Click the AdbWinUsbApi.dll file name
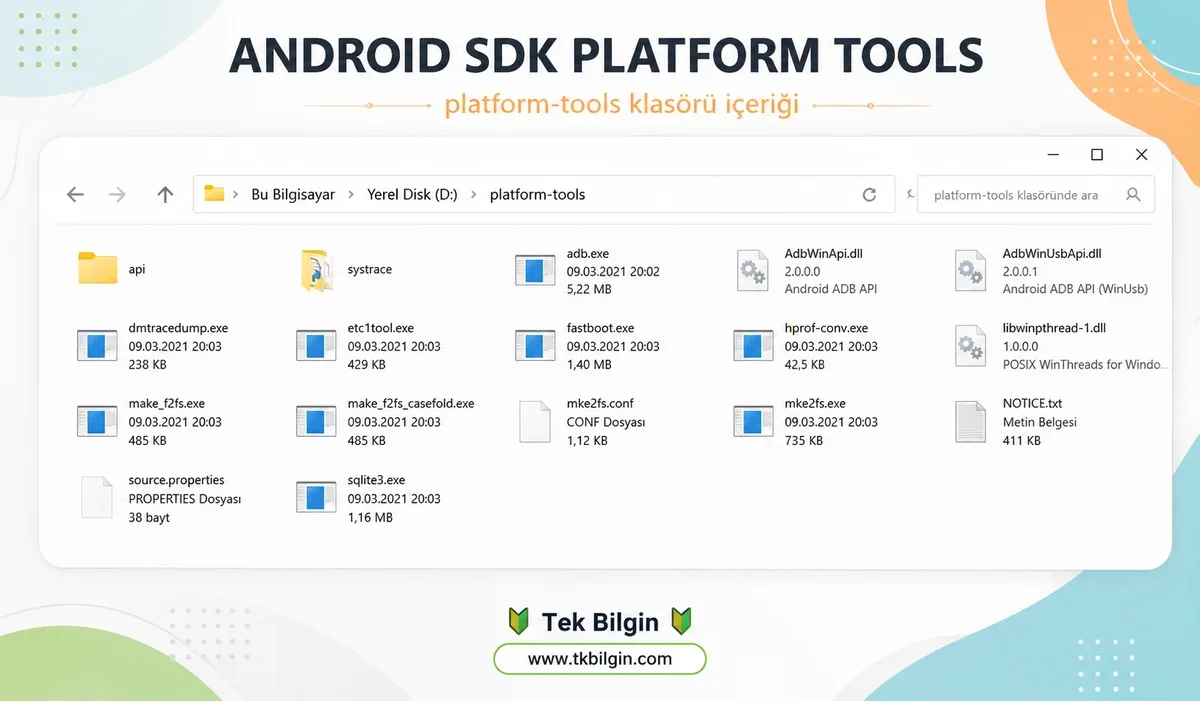 pyautogui.click(x=1052, y=254)
